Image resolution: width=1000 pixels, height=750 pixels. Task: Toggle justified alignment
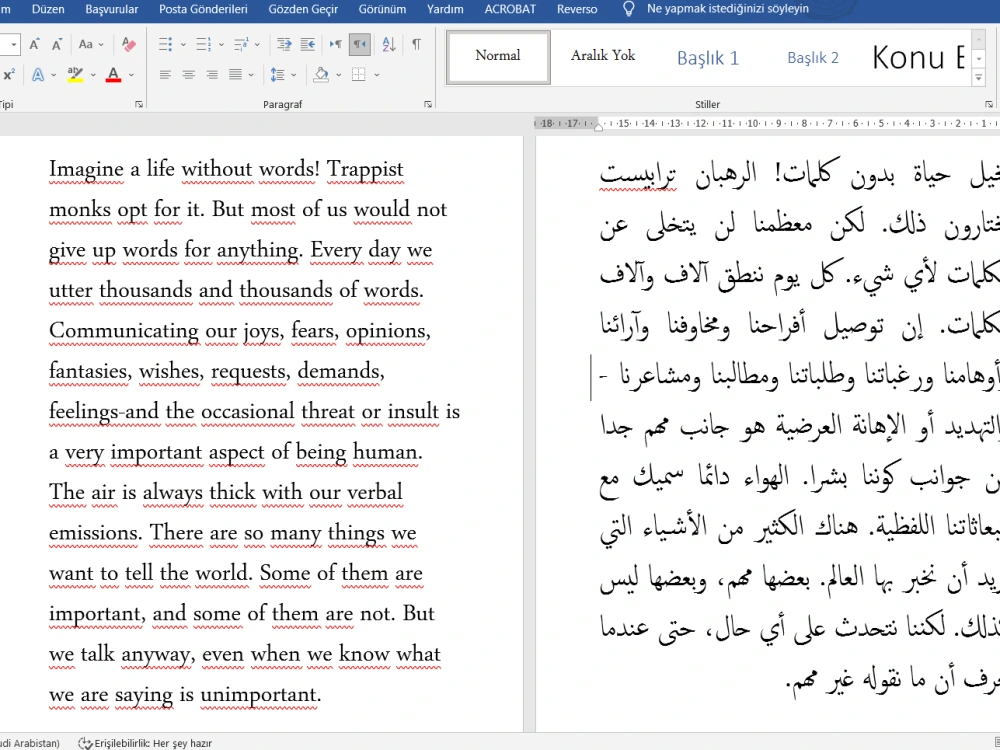235,75
